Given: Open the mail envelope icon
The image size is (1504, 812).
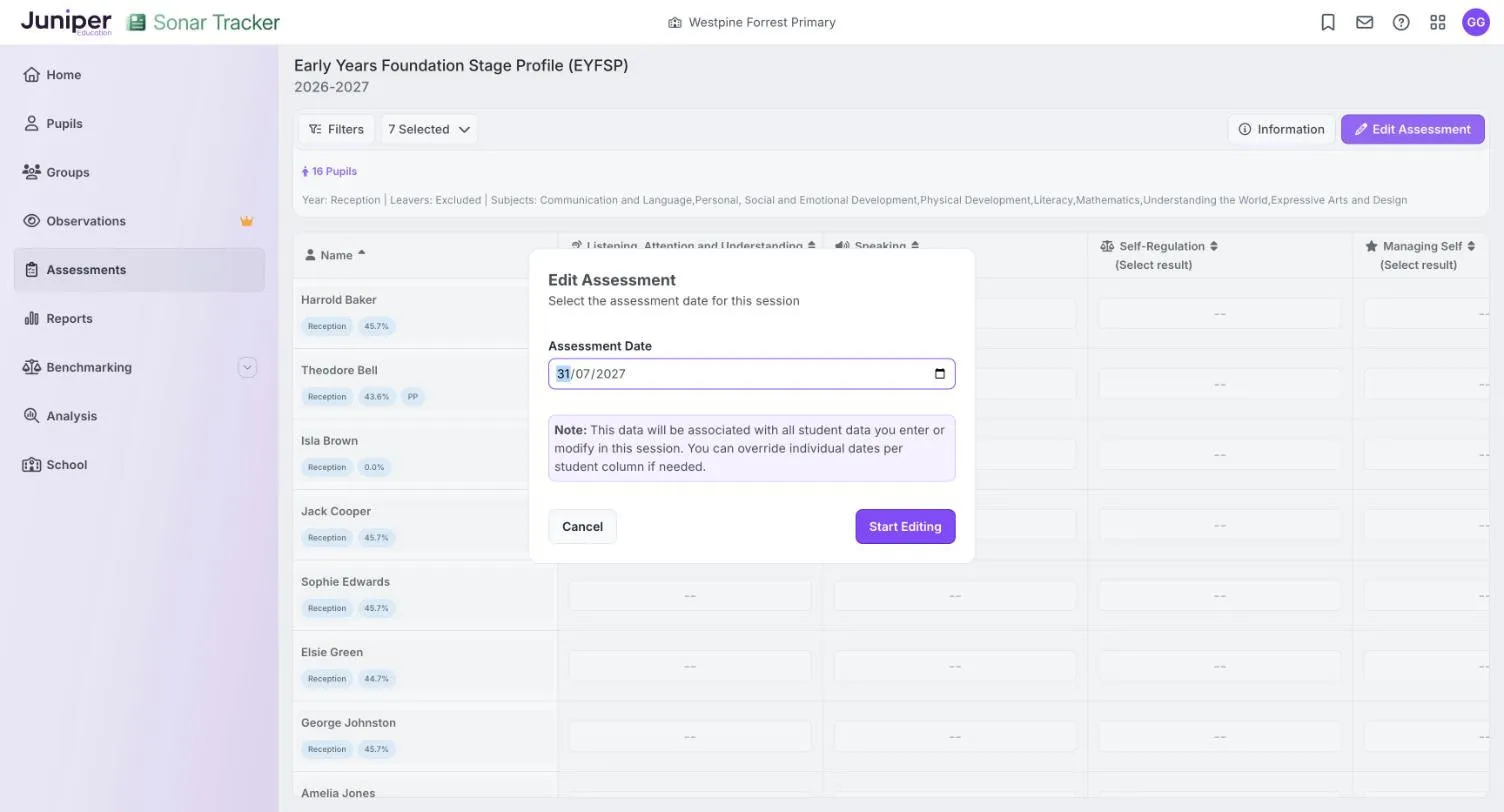Looking at the screenshot, I should tap(1364, 22).
